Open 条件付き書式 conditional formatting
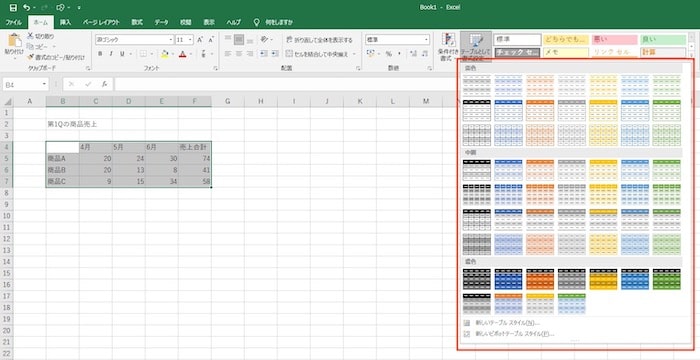The image size is (700, 360). coord(448,47)
